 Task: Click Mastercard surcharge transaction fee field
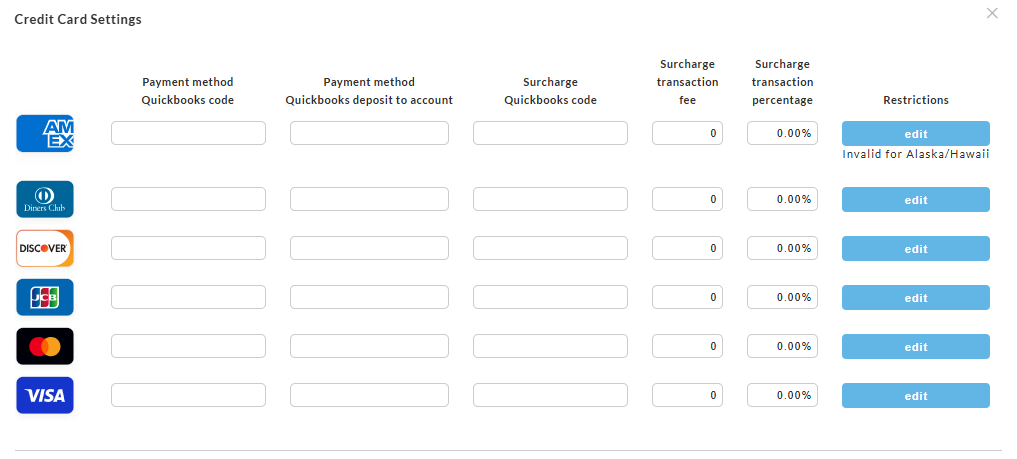688,346
